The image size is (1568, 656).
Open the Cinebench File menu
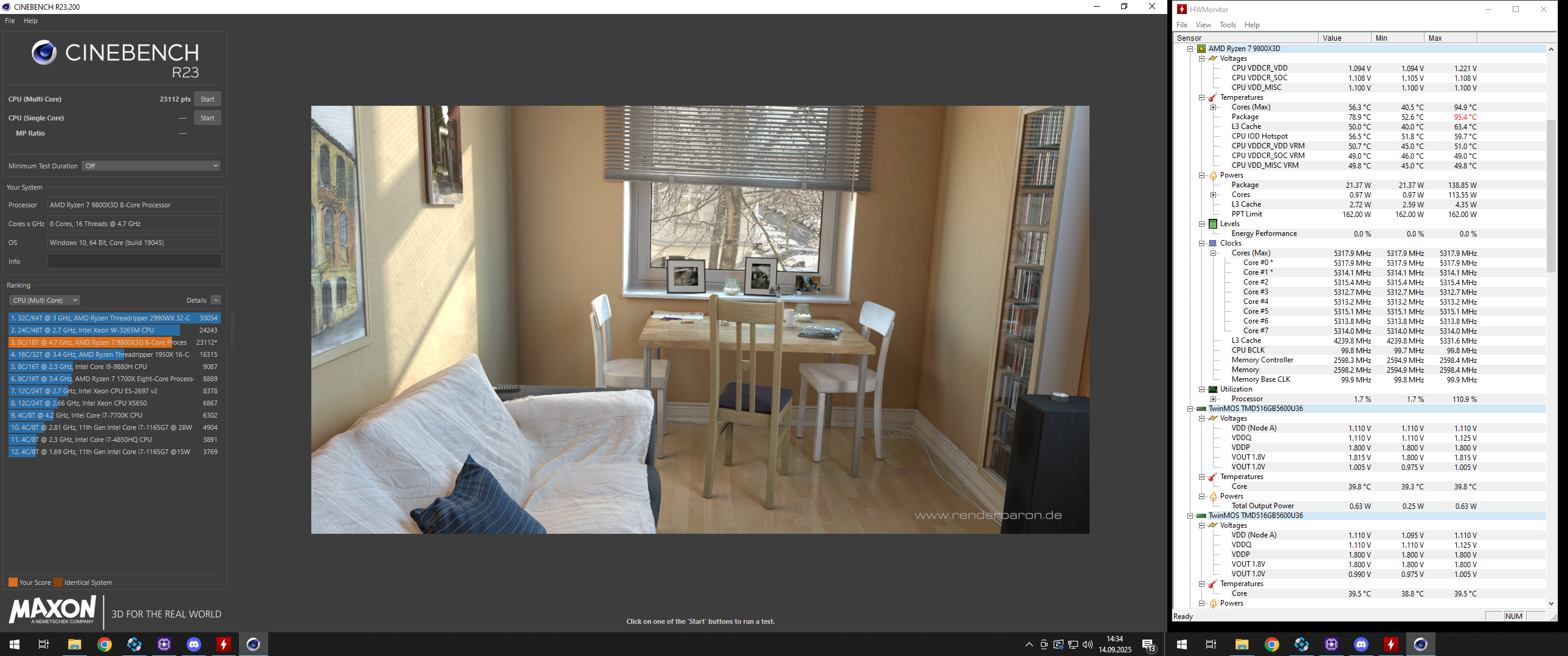coord(10,21)
